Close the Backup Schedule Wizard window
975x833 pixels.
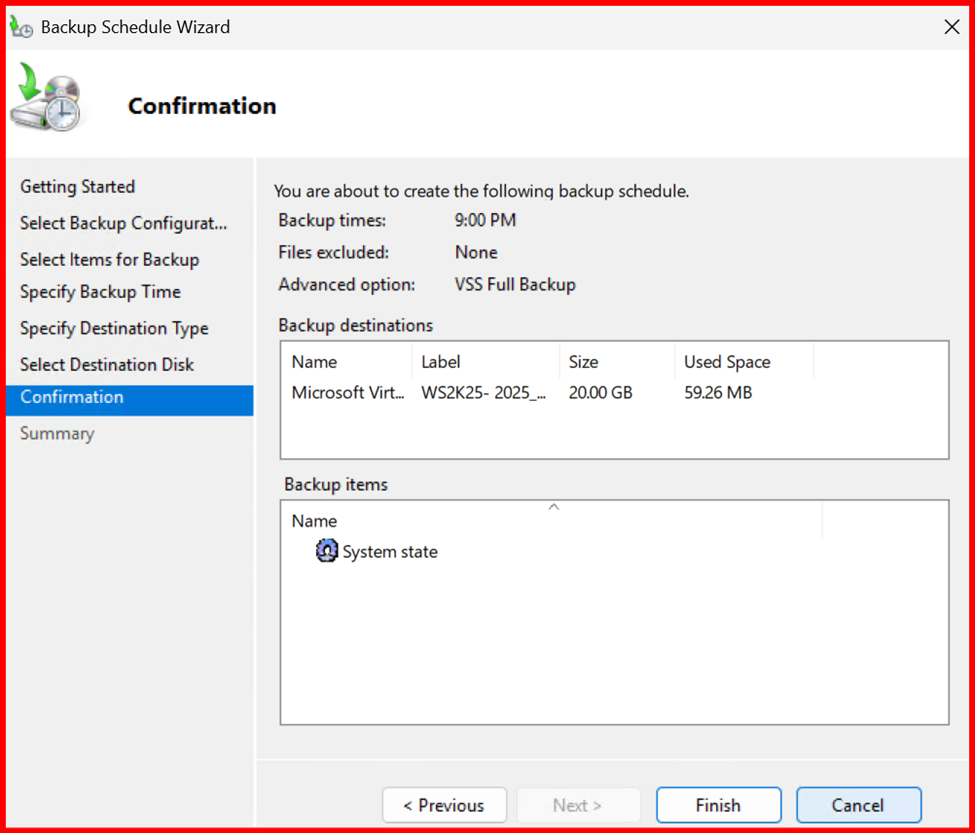pyautogui.click(x=951, y=27)
